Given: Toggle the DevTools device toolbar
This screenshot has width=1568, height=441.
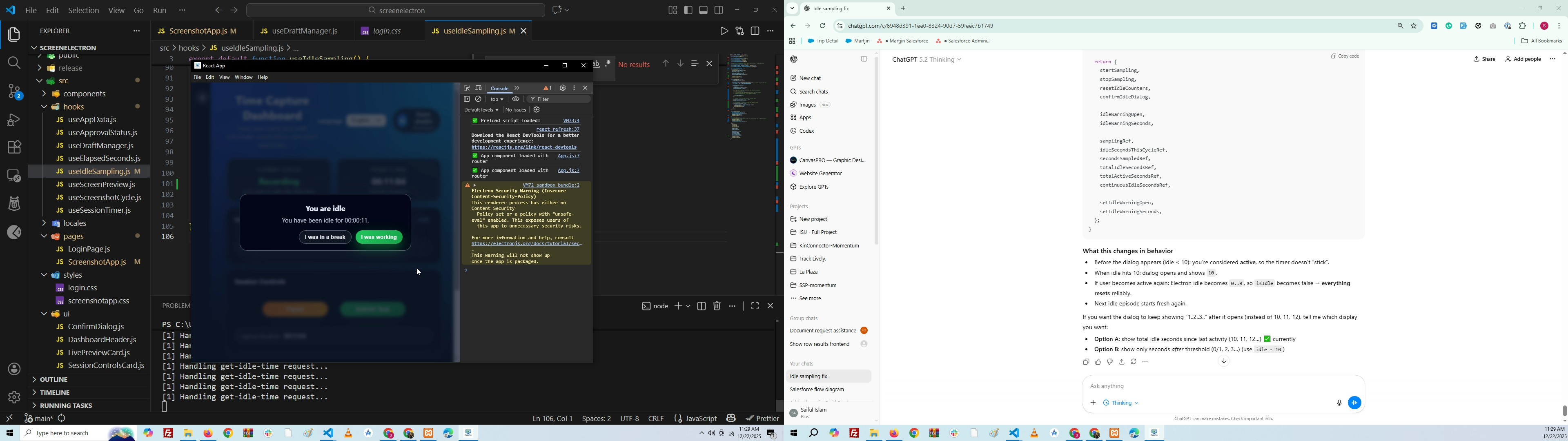Looking at the screenshot, I should click(479, 88).
